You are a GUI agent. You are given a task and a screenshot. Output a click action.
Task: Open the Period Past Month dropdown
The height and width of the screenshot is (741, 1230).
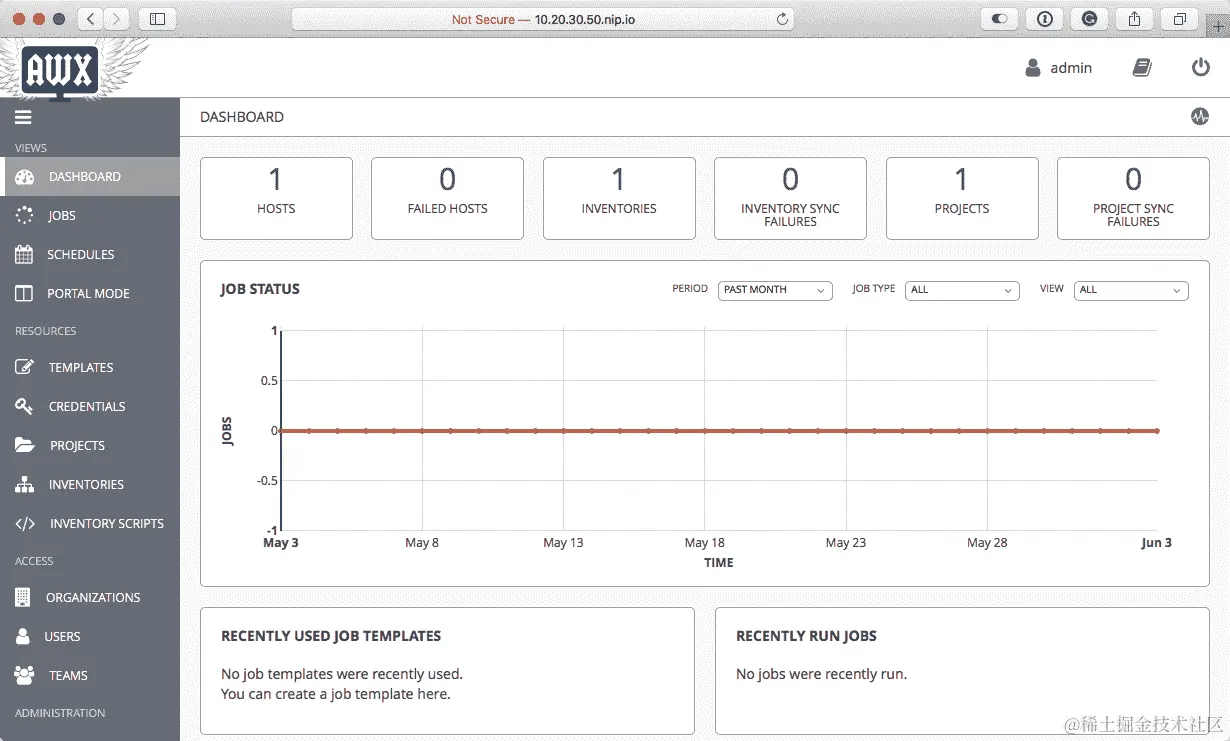(775, 290)
